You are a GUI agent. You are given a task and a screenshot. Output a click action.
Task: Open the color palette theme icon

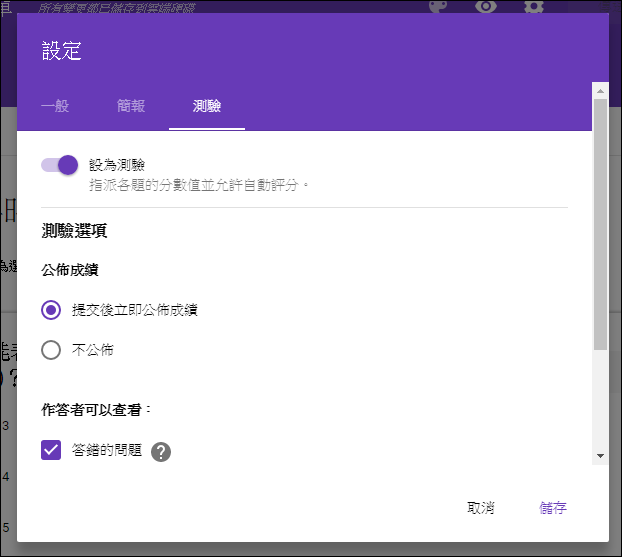(x=438, y=6)
